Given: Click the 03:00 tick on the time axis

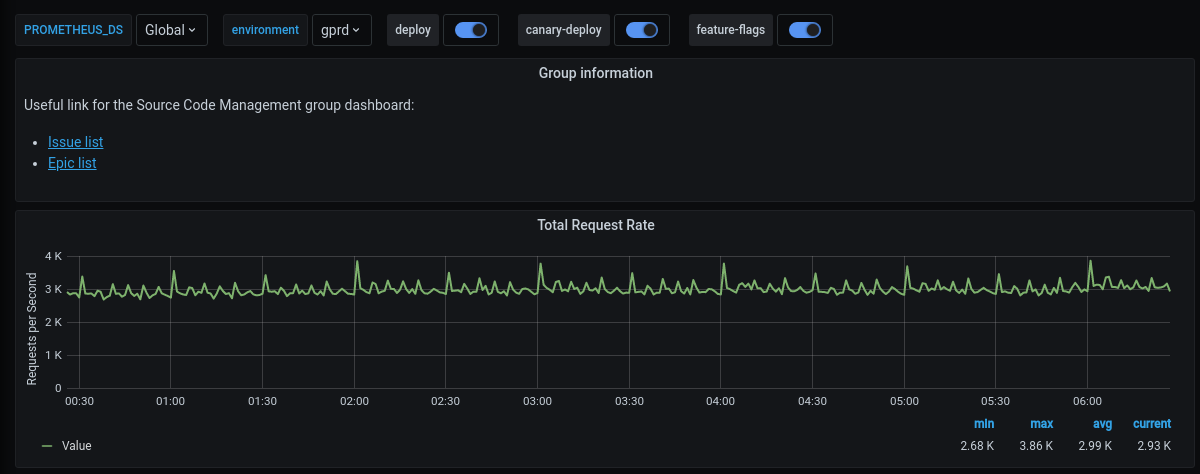Looking at the screenshot, I should coord(538,401).
